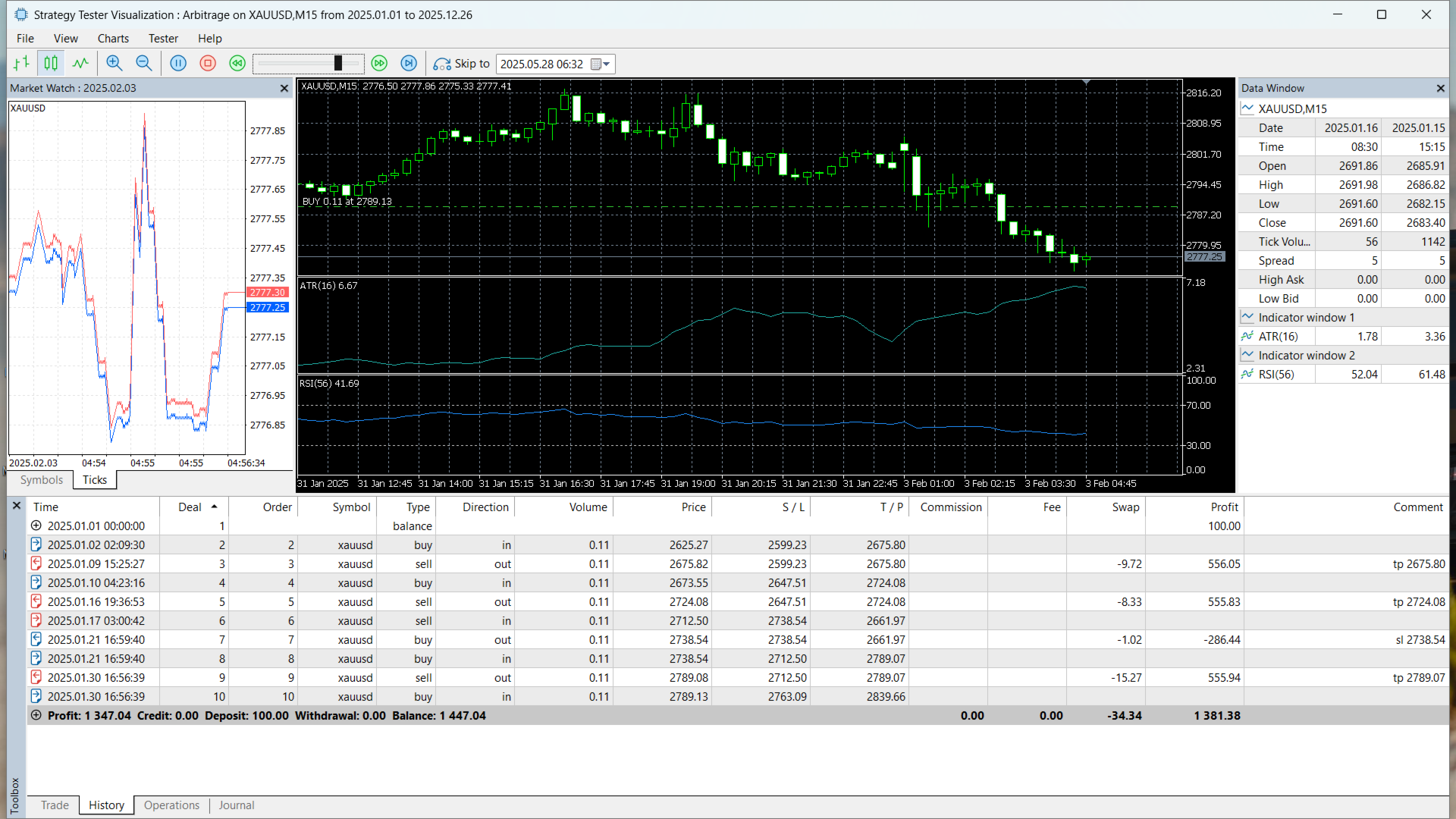The height and width of the screenshot is (819, 1456).
Task: Switch to the Journal tab
Action: pos(237,805)
